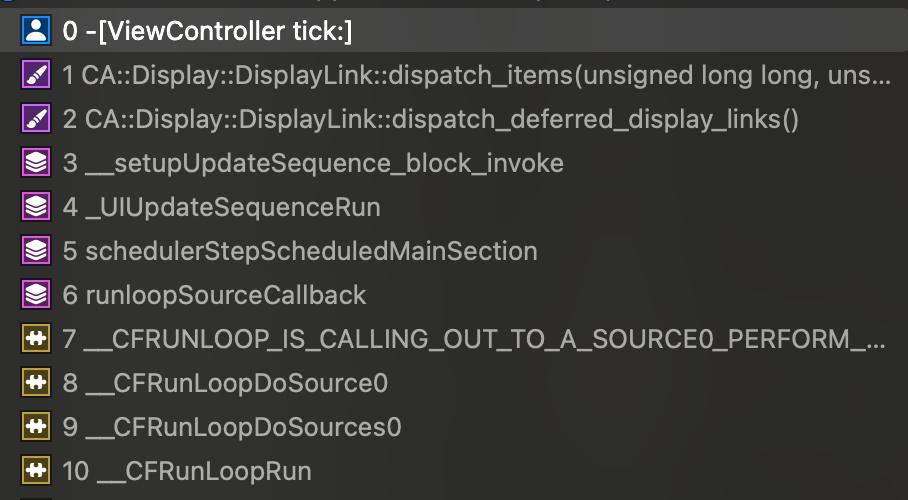908x500 pixels.
Task: Click the user code icon for frame 0
Action: [x=35, y=32]
